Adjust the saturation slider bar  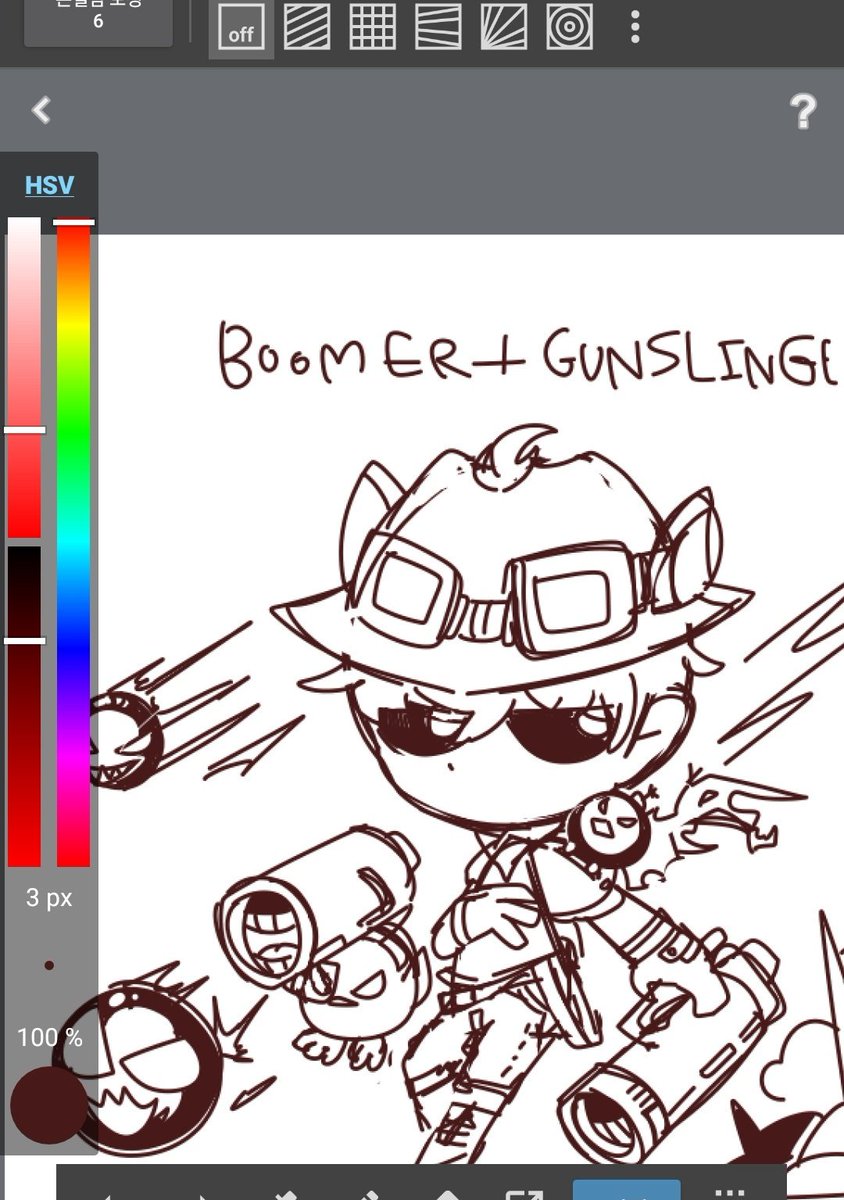click(24, 378)
